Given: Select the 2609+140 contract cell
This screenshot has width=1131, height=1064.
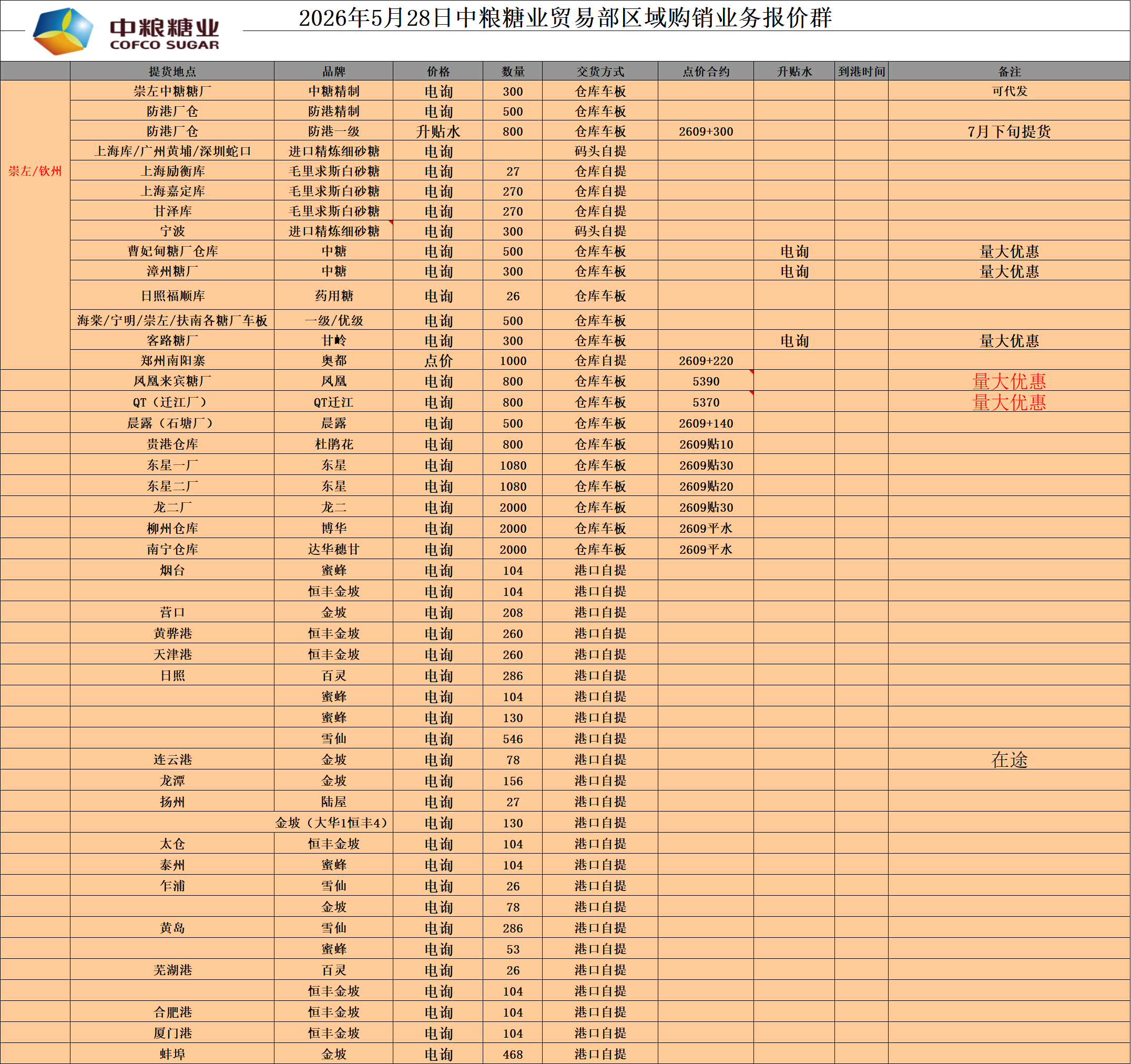Looking at the screenshot, I should (x=706, y=422).
